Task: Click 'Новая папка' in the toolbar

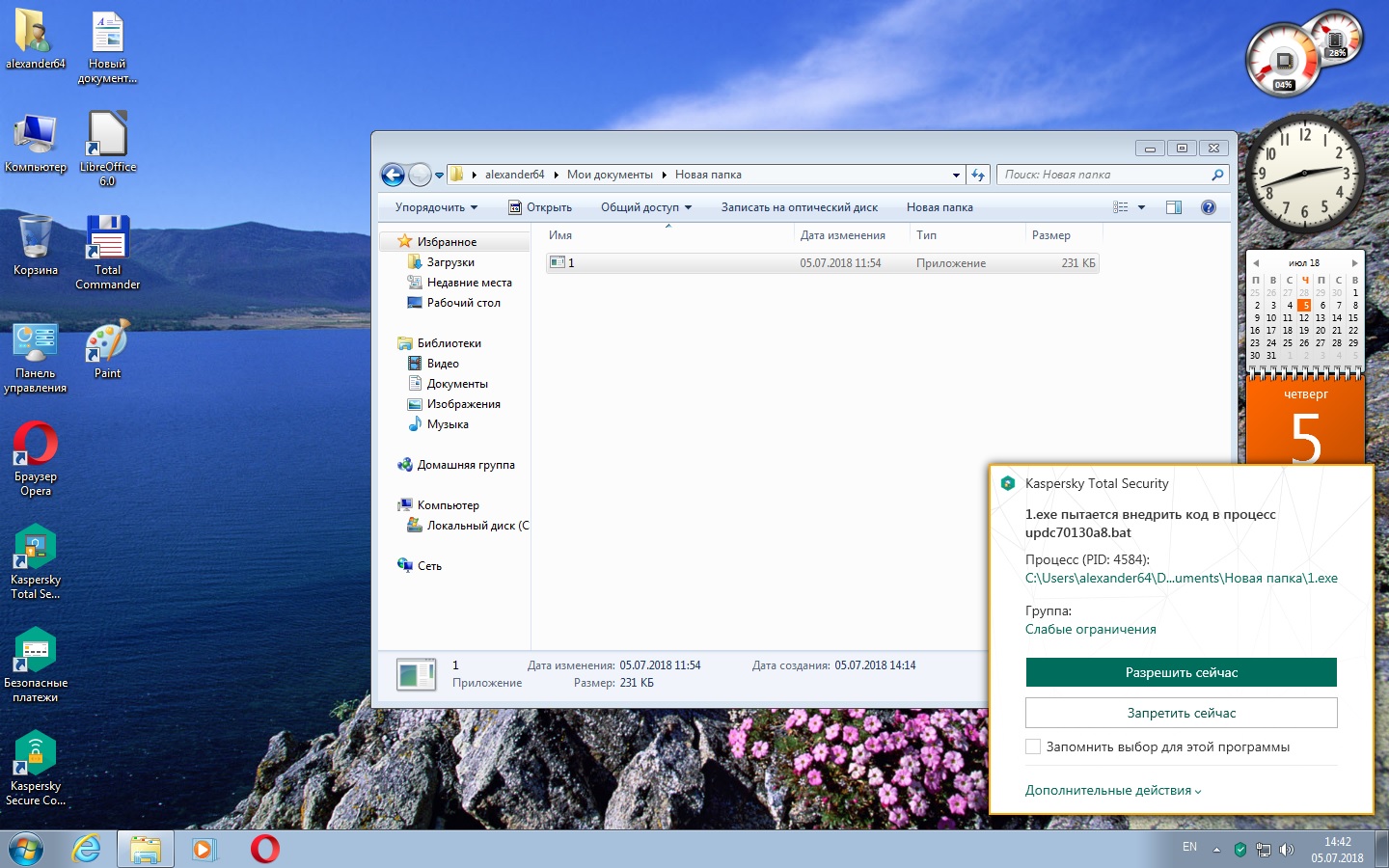Action: click(940, 207)
